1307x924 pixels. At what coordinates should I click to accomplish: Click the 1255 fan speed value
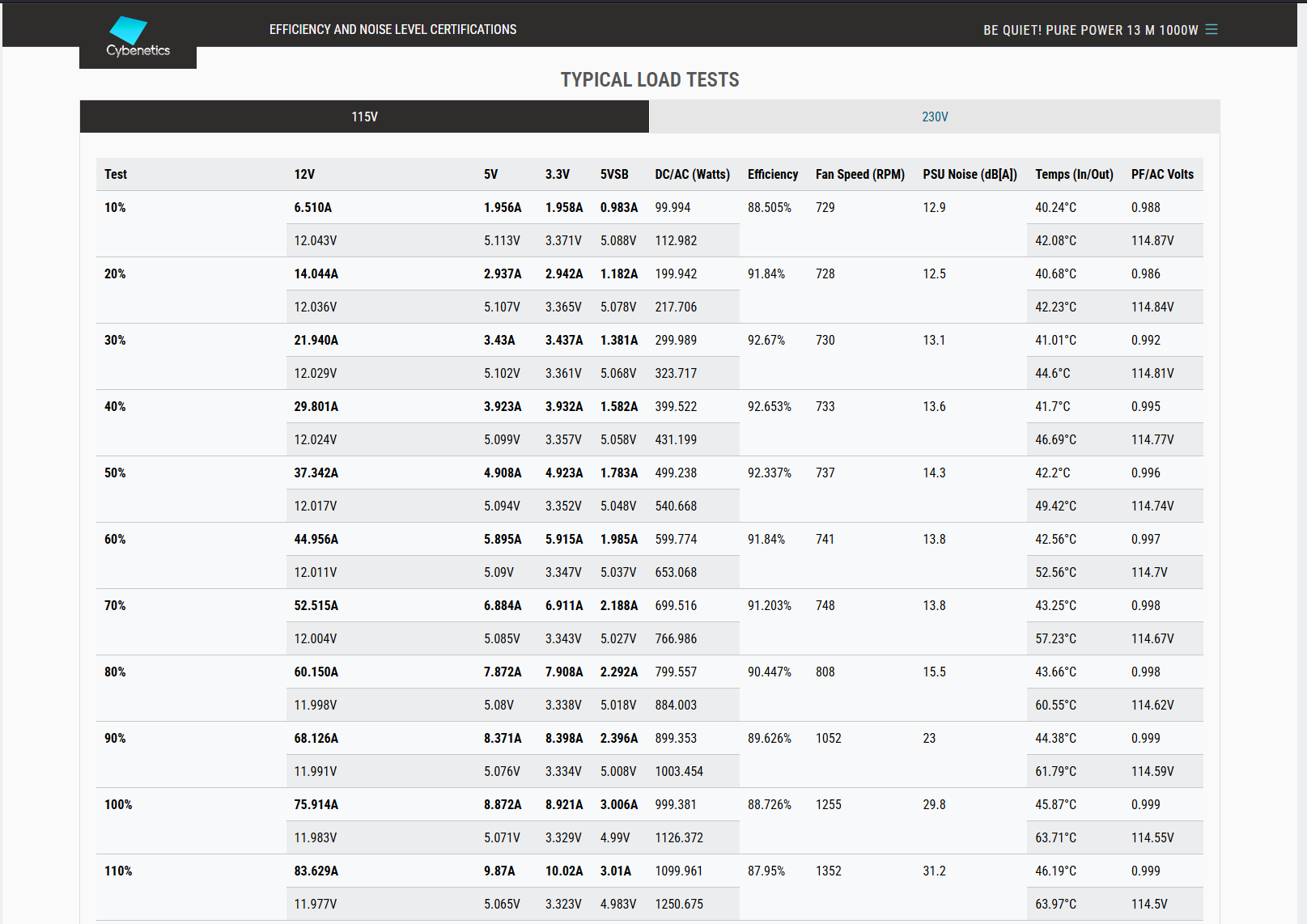point(829,804)
